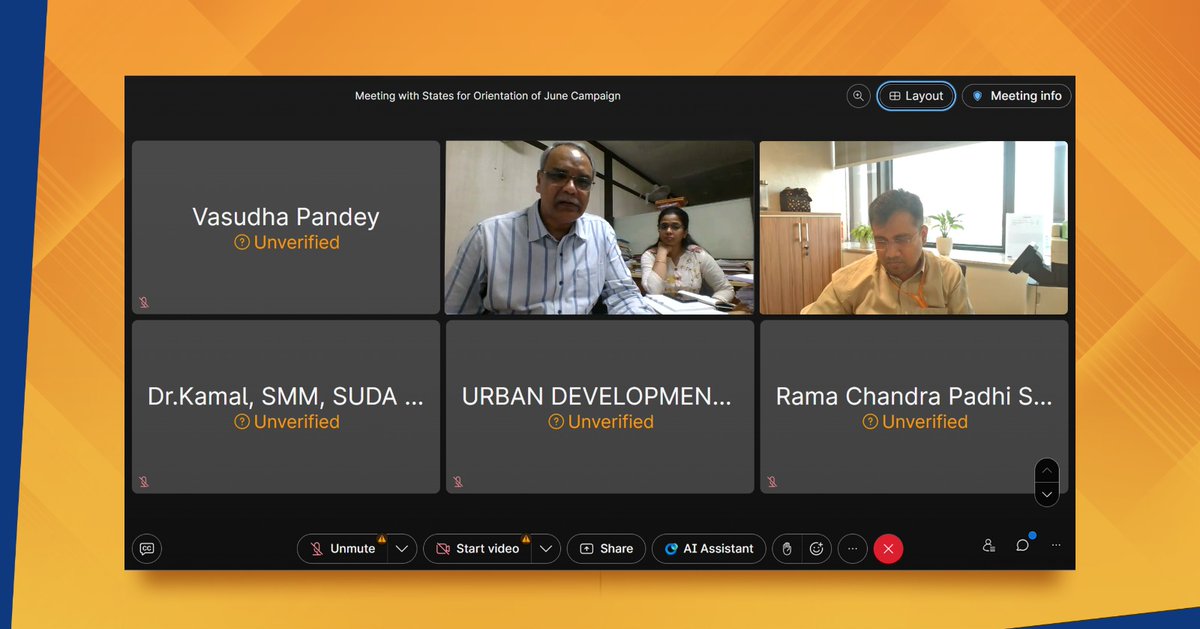Expand audio options next to Unmute
The height and width of the screenshot is (629, 1200).
coord(402,548)
